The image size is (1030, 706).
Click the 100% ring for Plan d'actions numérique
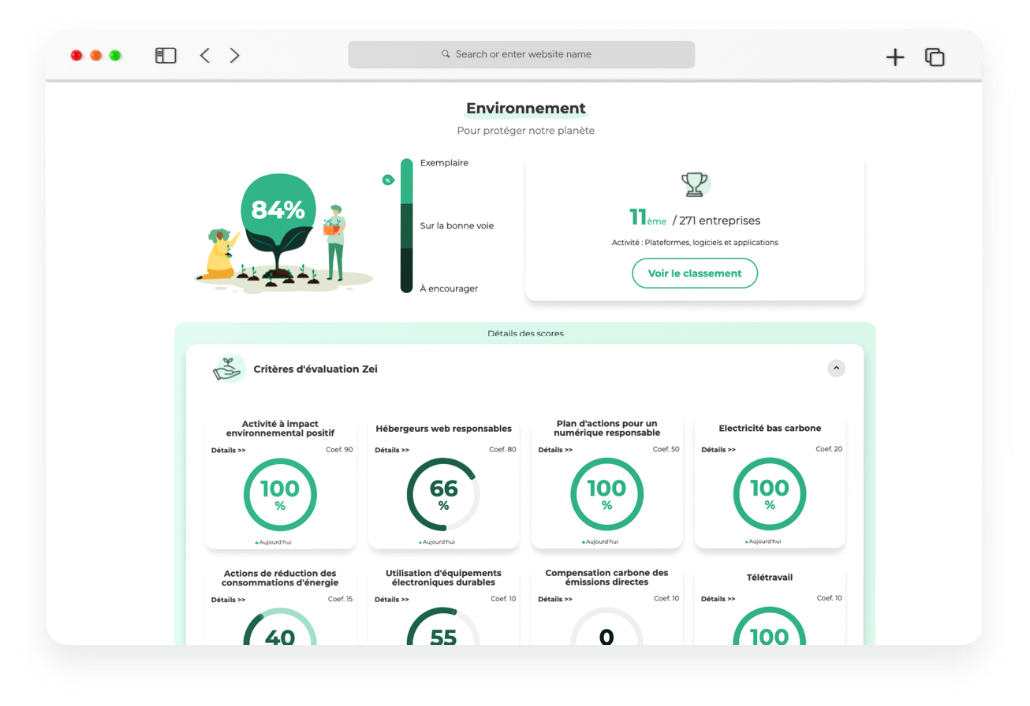point(606,494)
